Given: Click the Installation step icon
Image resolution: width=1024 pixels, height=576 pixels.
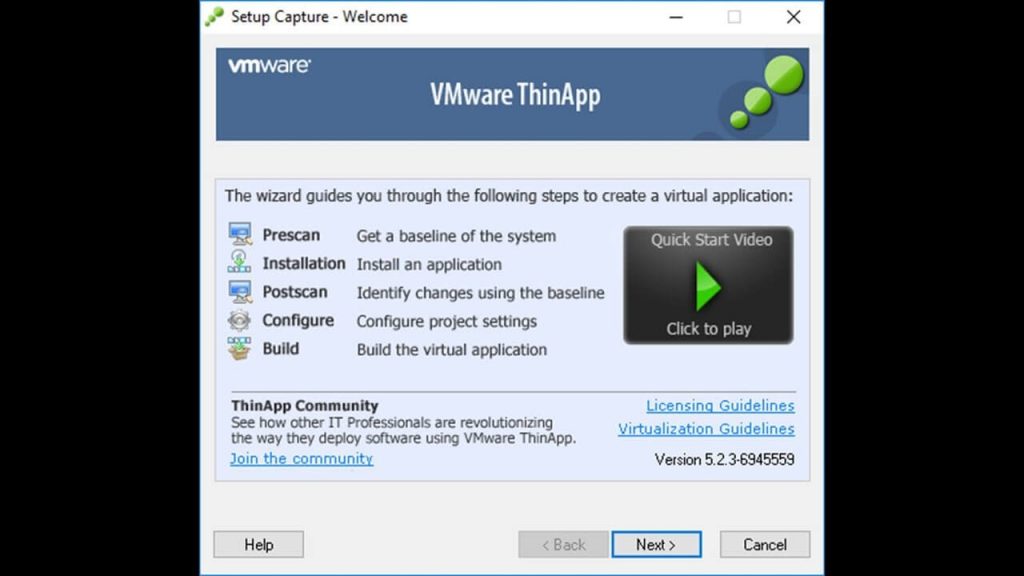Looking at the screenshot, I should [x=239, y=262].
